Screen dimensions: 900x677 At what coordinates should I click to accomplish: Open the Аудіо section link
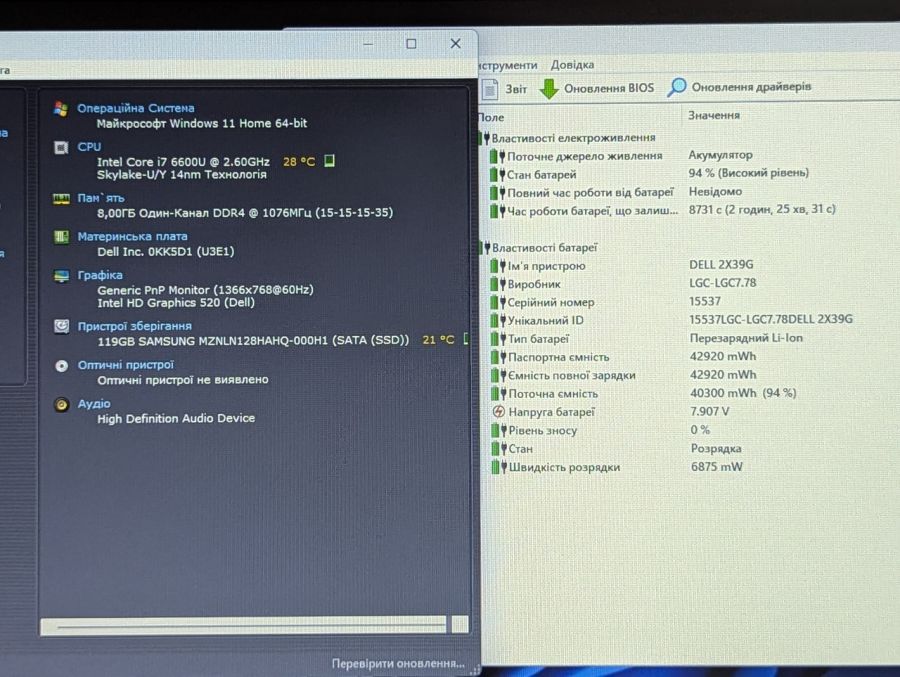94,404
